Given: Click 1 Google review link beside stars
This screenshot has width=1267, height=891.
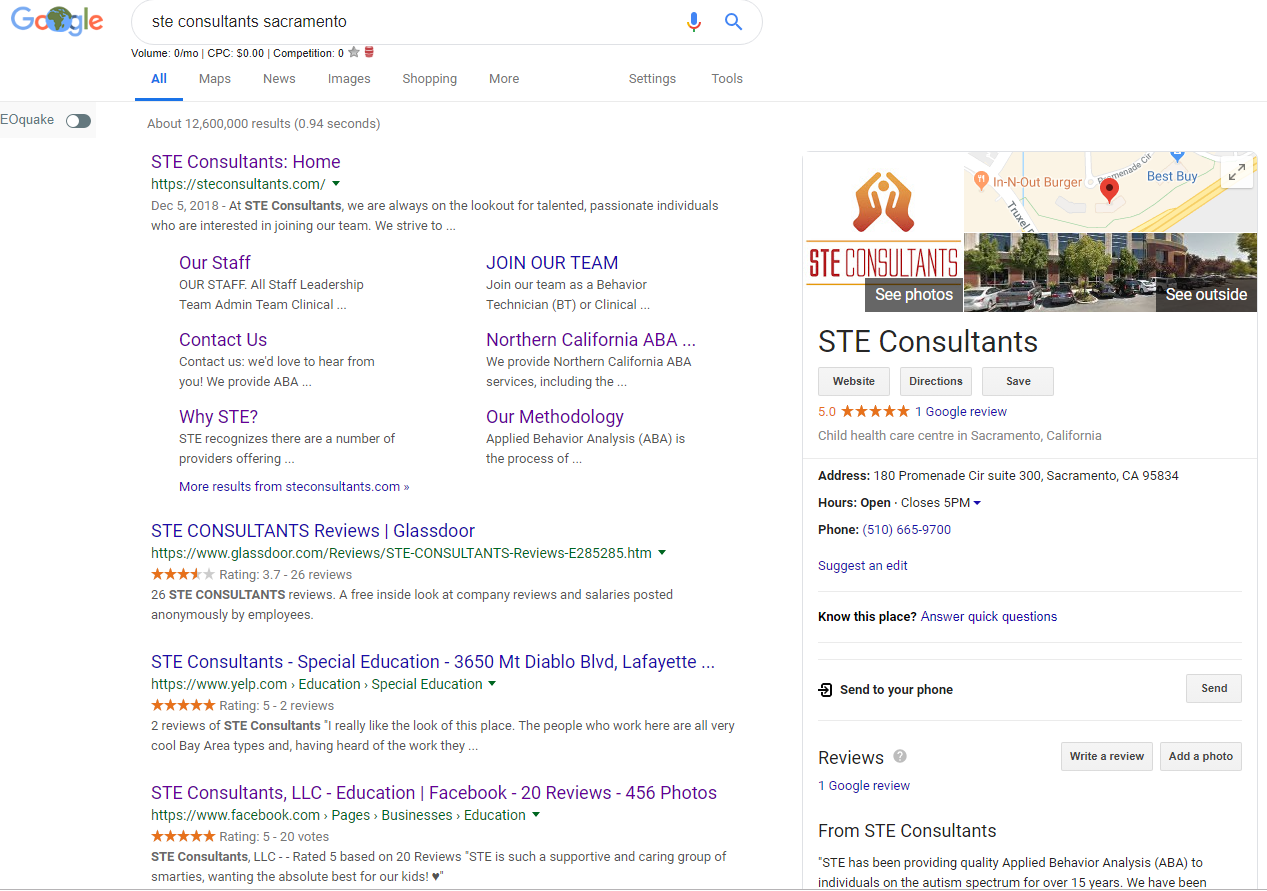Looking at the screenshot, I should point(961,412).
